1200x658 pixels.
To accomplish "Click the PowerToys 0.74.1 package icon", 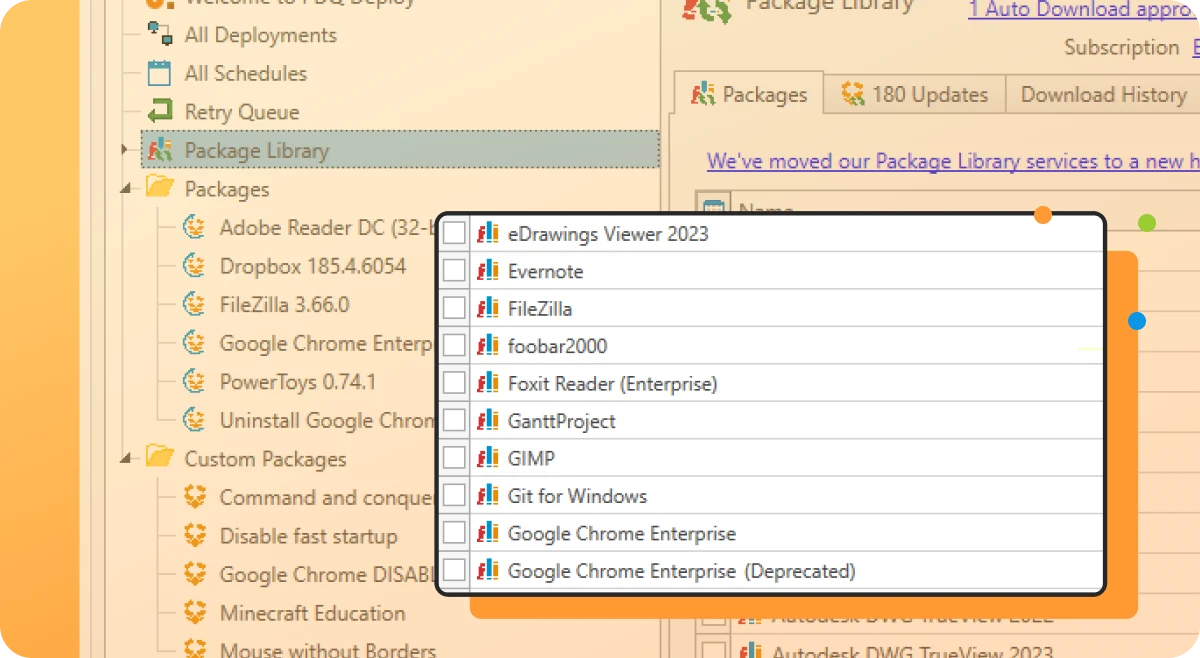I will [x=194, y=381].
